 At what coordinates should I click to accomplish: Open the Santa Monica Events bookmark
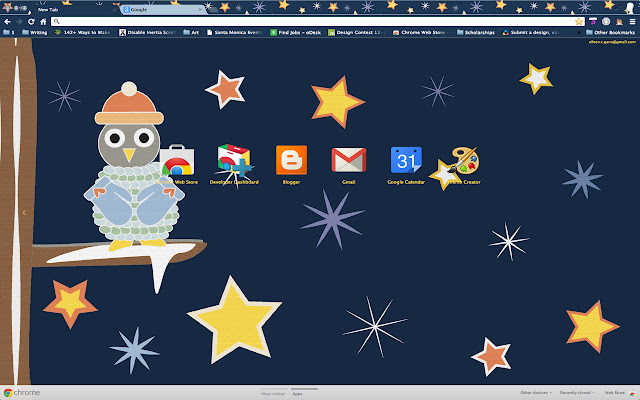[x=234, y=32]
